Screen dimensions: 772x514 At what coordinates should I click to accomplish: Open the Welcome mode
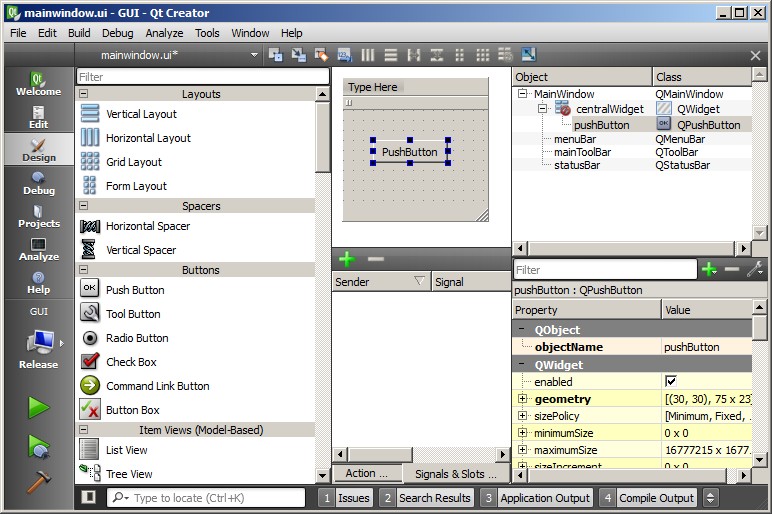(38, 84)
